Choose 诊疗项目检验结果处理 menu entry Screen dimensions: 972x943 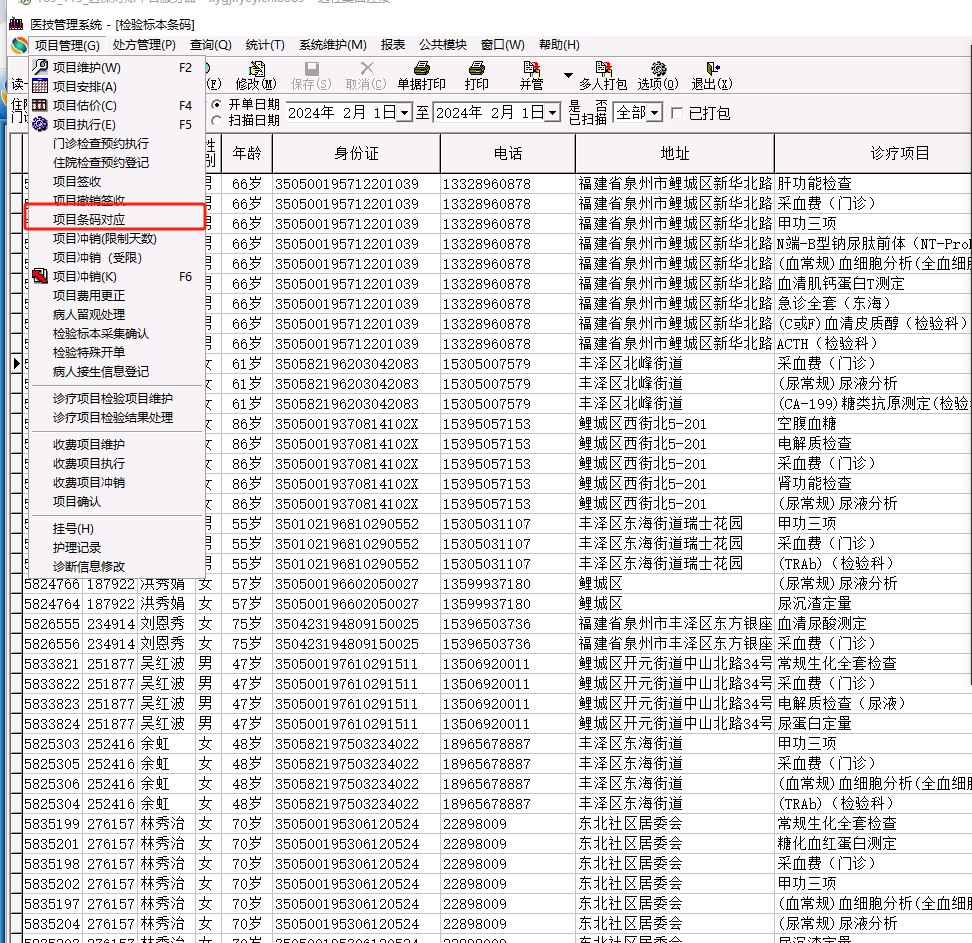click(115, 418)
